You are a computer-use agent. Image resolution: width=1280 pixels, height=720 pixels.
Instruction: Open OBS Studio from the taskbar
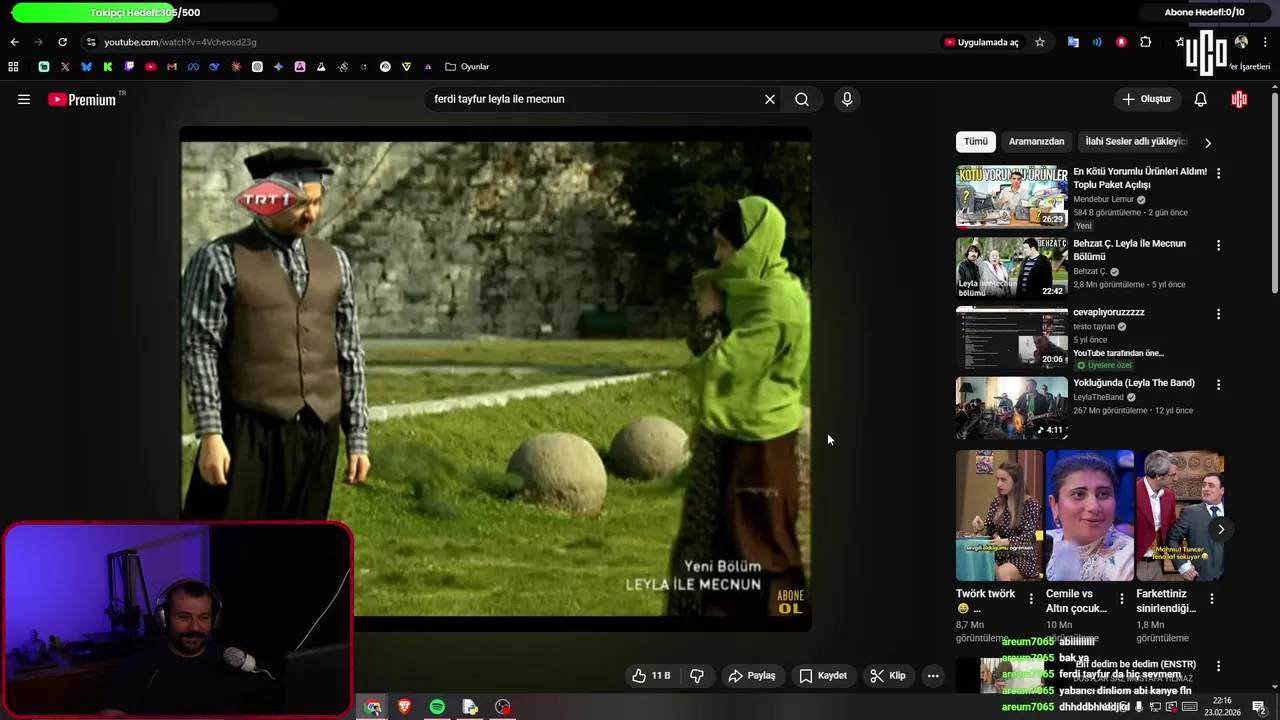[x=503, y=707]
